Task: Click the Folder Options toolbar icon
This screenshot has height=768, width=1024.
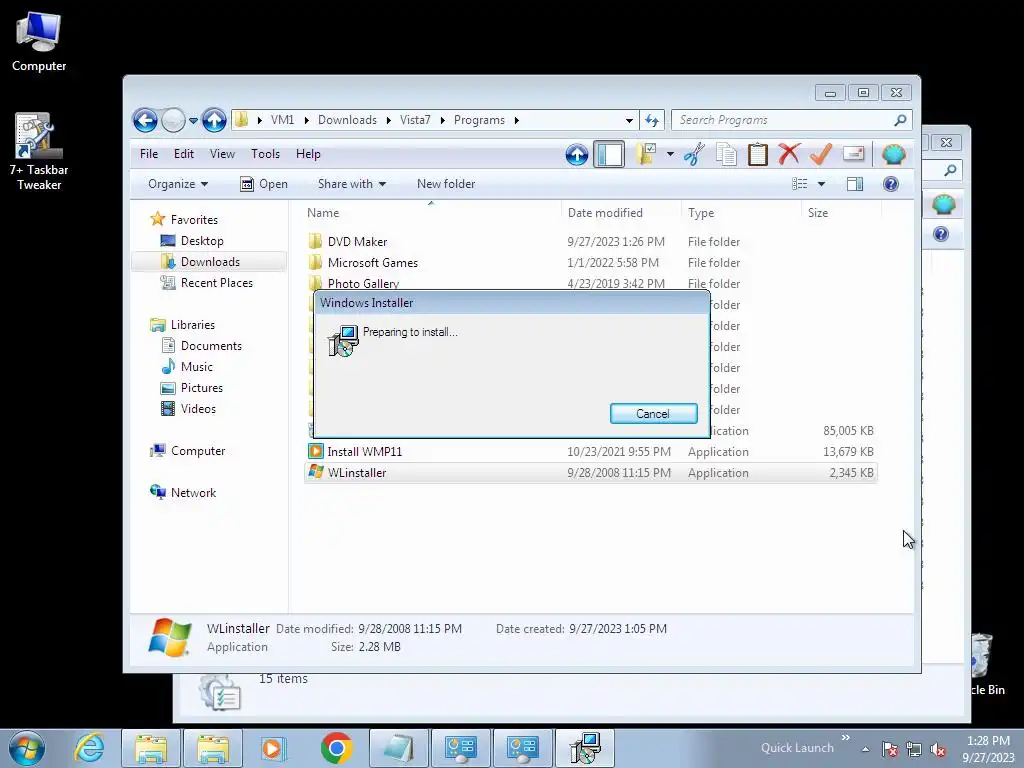Action: 646,155
